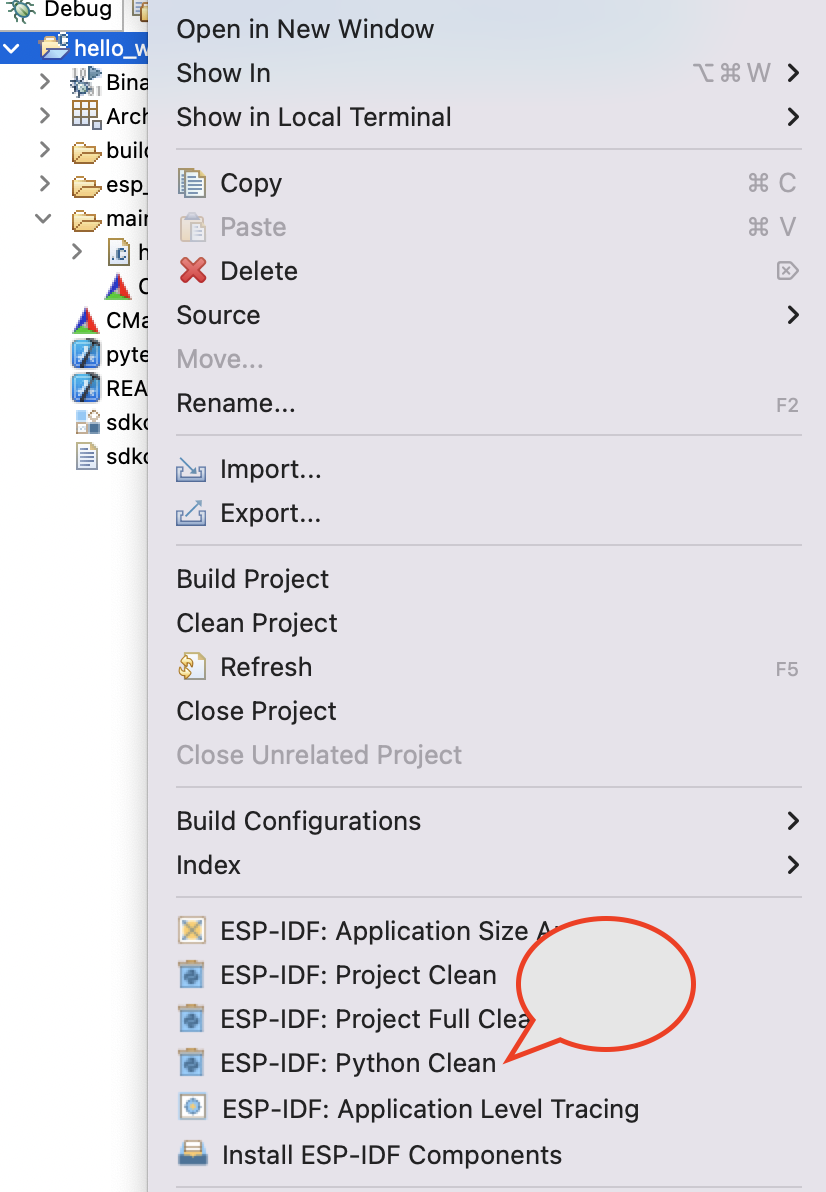Click the Export icon

[x=191, y=513]
